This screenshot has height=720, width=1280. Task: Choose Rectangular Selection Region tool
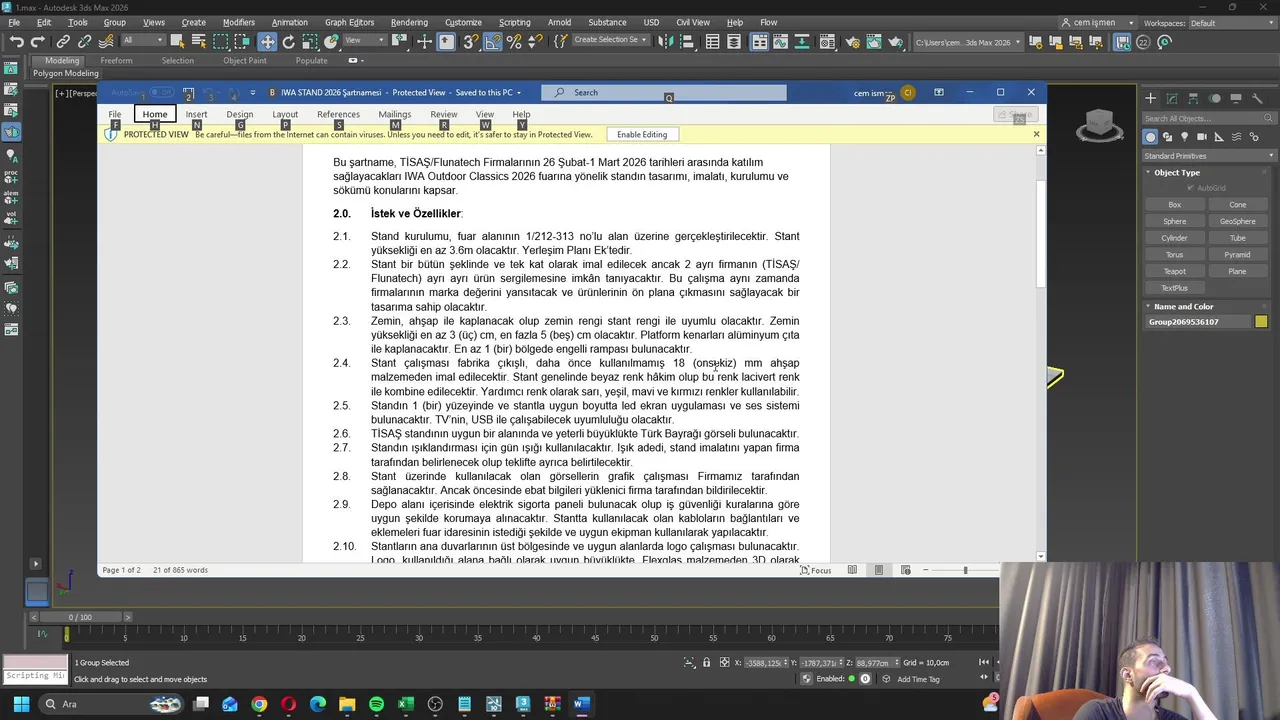click(x=221, y=42)
